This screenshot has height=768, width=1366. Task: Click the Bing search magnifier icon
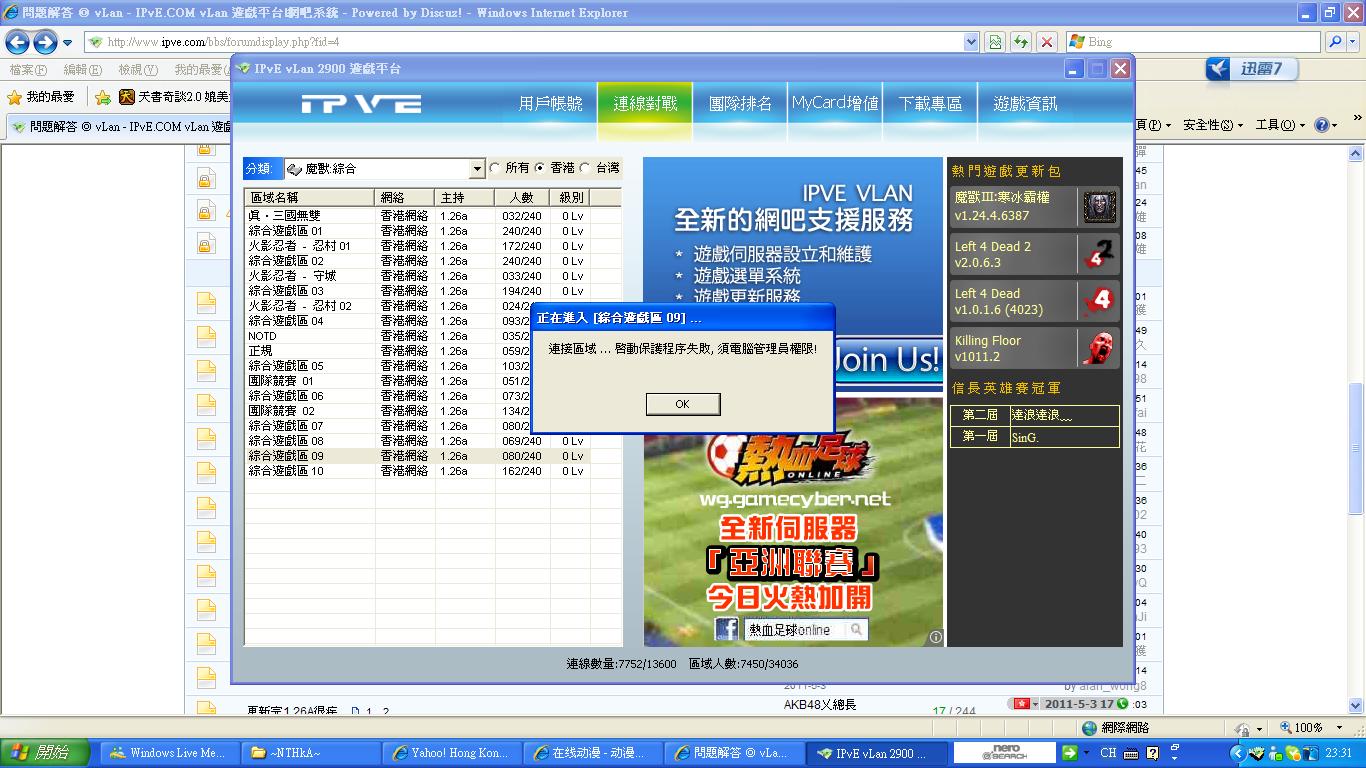[1334, 42]
